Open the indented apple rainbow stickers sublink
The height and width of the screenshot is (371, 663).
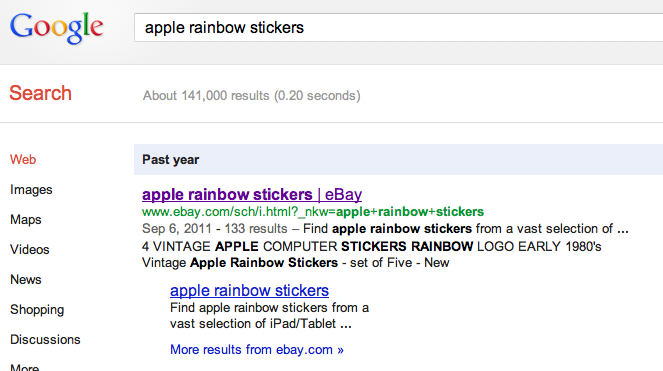click(x=249, y=291)
